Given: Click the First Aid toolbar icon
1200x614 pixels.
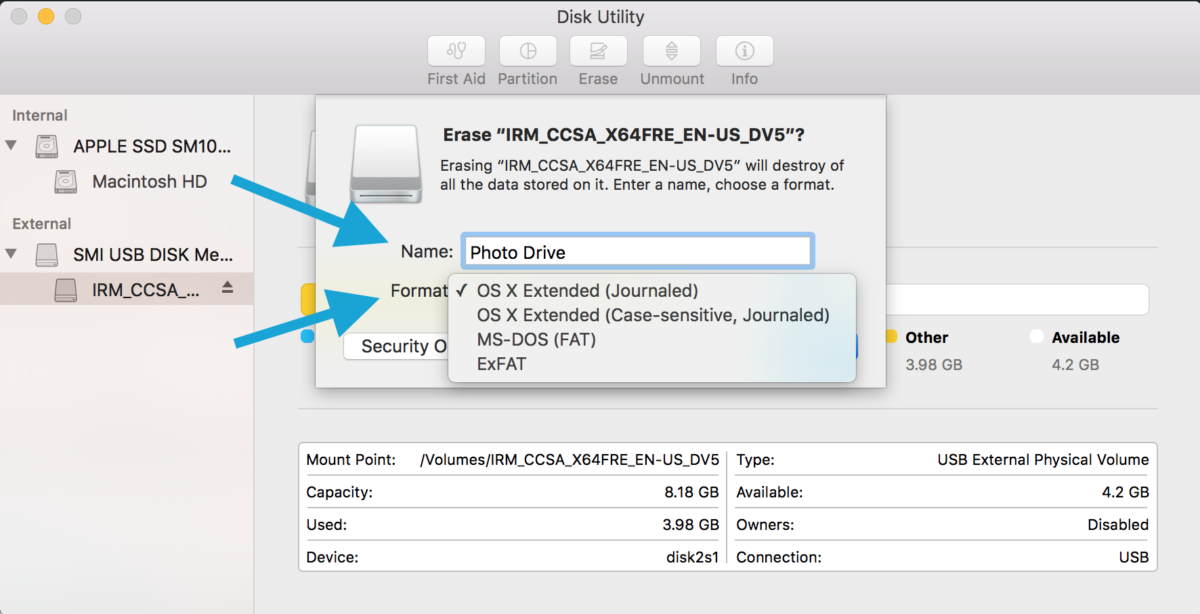Looking at the screenshot, I should pyautogui.click(x=456, y=51).
